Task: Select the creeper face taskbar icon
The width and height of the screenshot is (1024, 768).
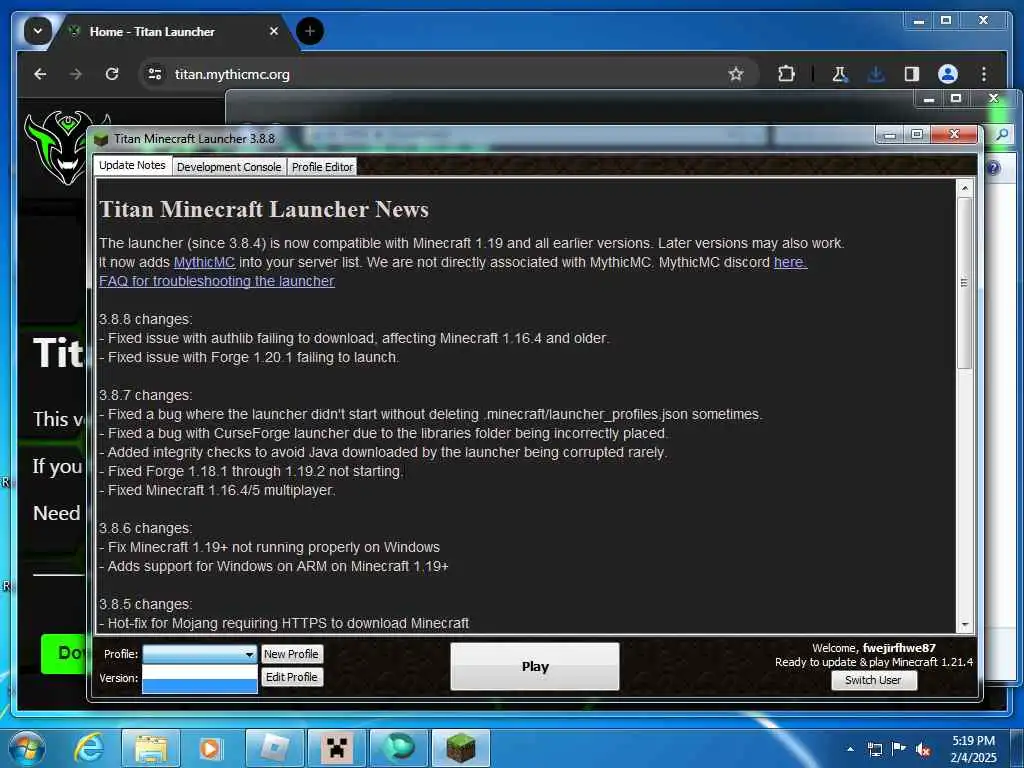Action: [x=336, y=748]
